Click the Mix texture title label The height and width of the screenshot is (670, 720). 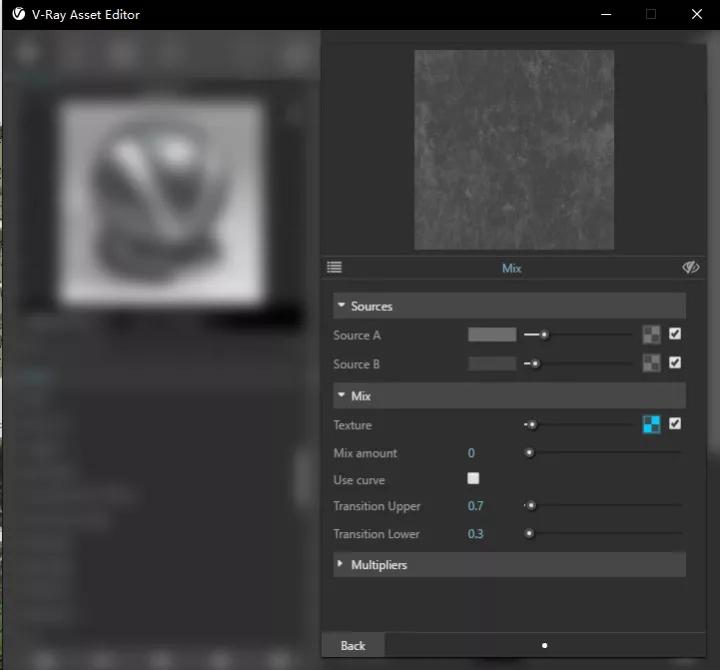(512, 268)
